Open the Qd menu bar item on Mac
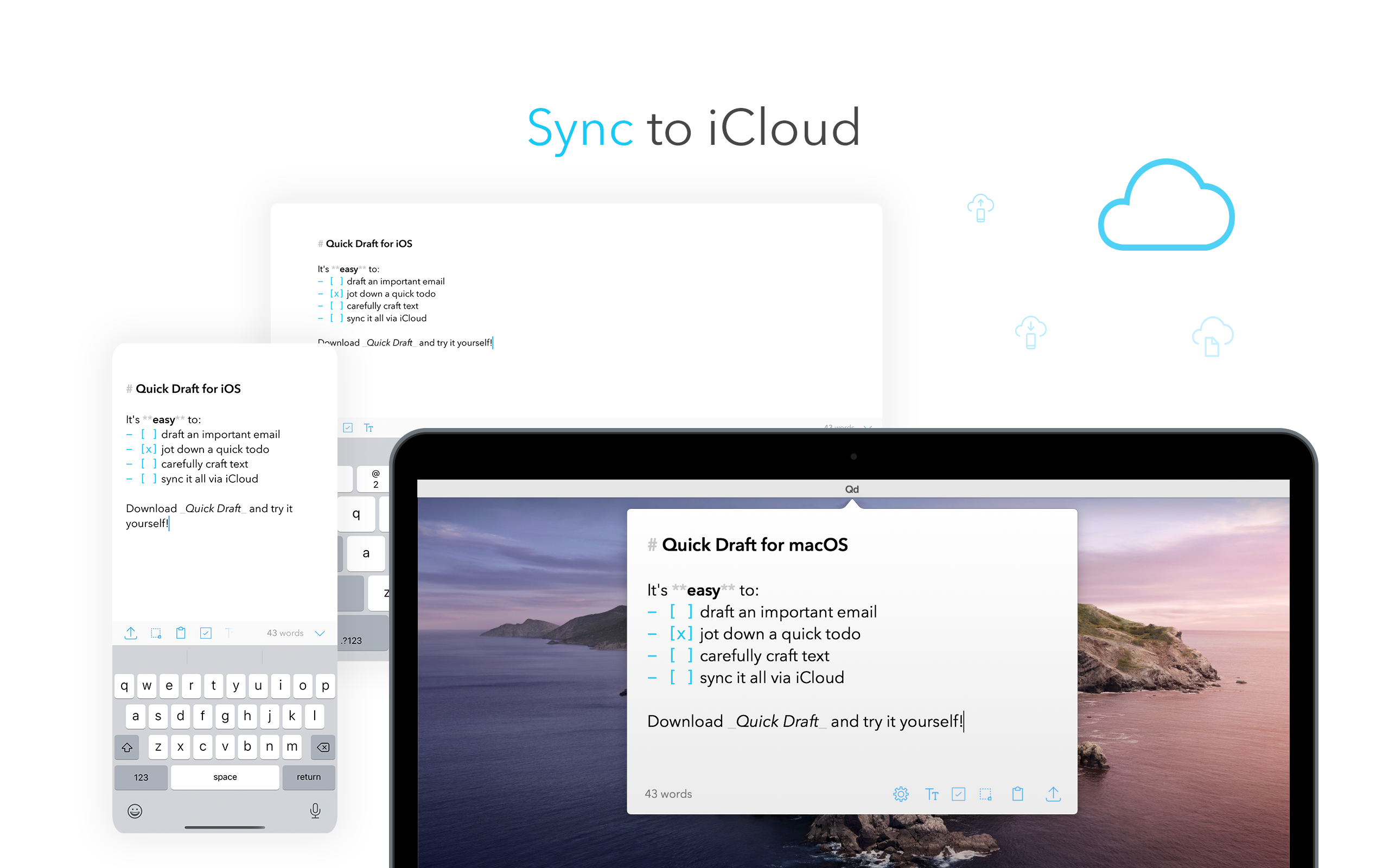The width and height of the screenshot is (1389, 868). point(852,489)
